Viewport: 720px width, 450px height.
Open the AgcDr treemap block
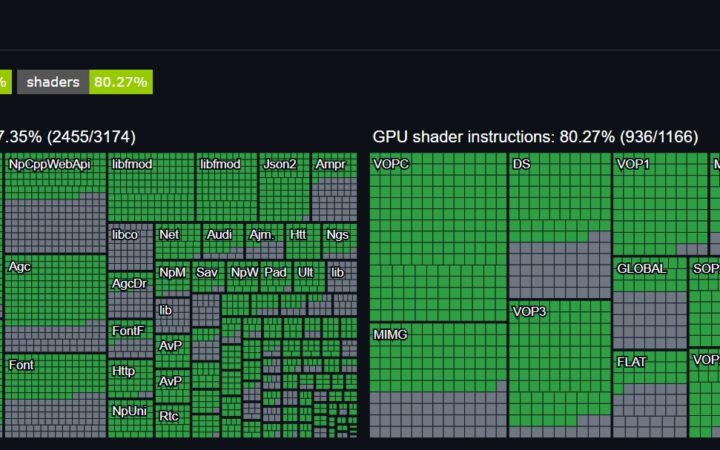coord(130,295)
